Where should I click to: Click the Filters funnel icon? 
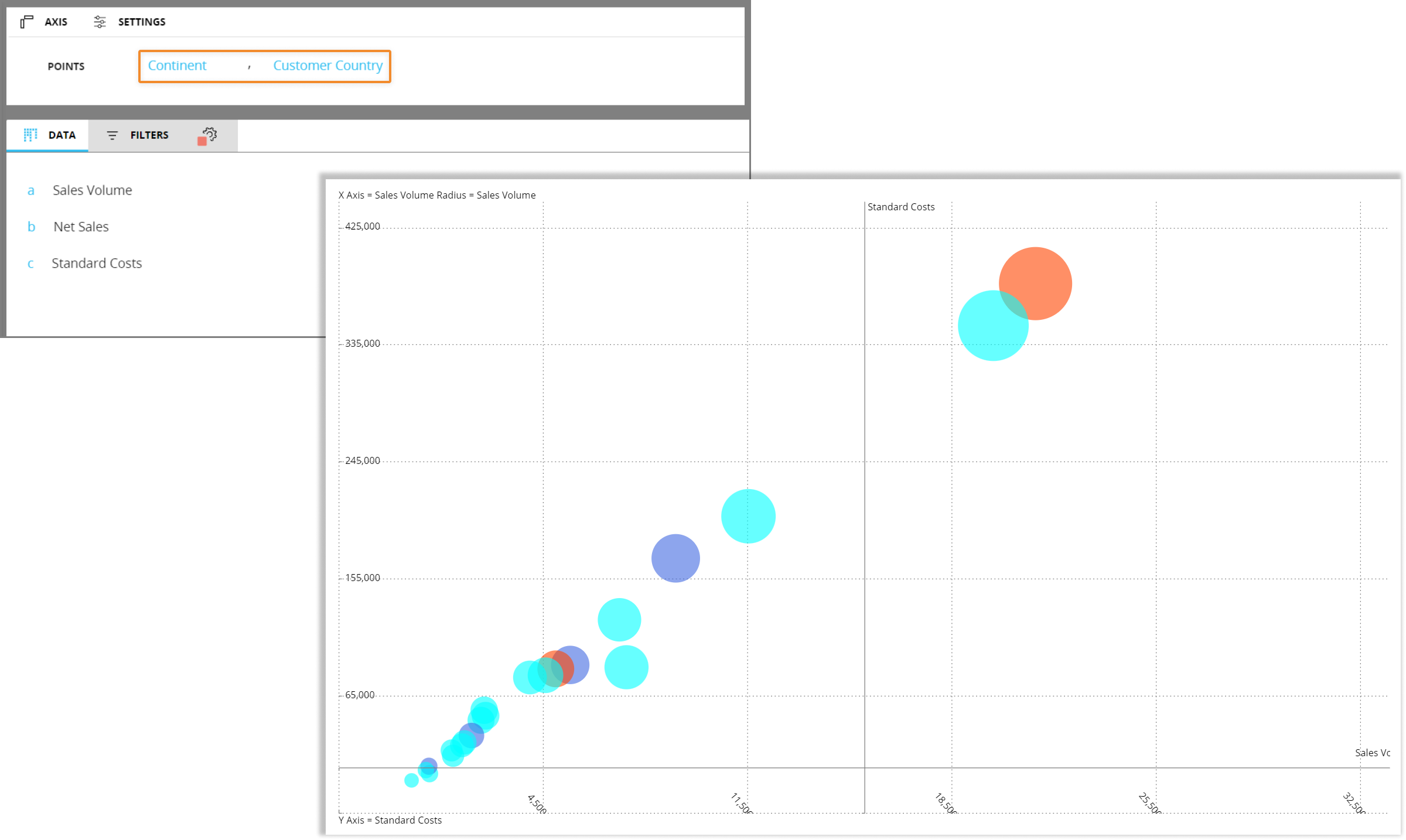pyautogui.click(x=112, y=135)
